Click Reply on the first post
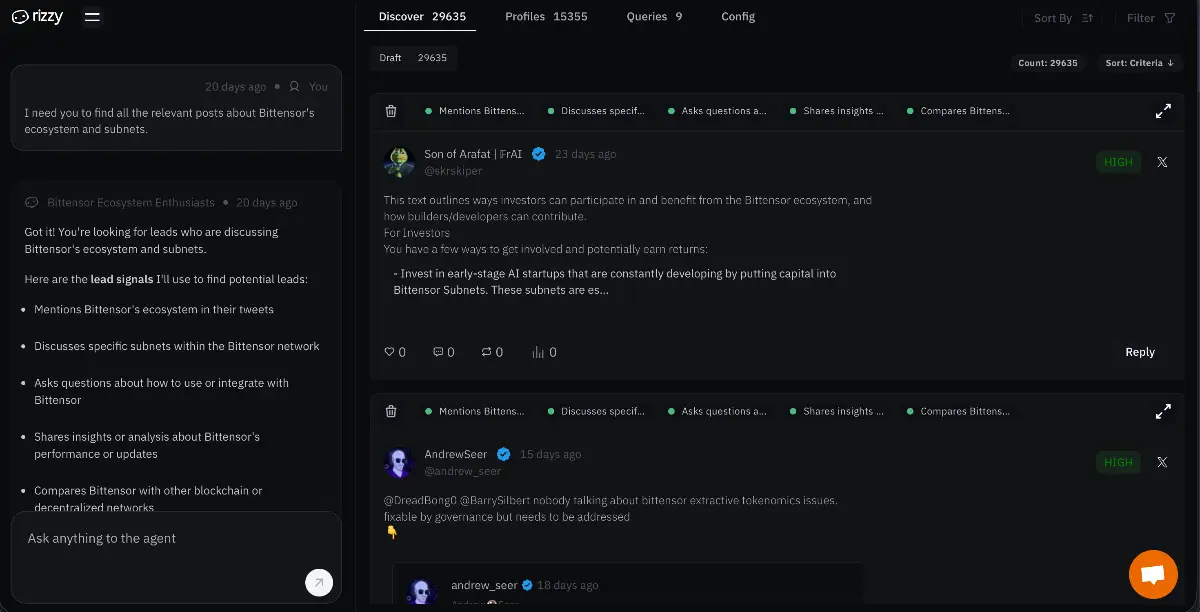This screenshot has height=612, width=1200. click(x=1140, y=352)
